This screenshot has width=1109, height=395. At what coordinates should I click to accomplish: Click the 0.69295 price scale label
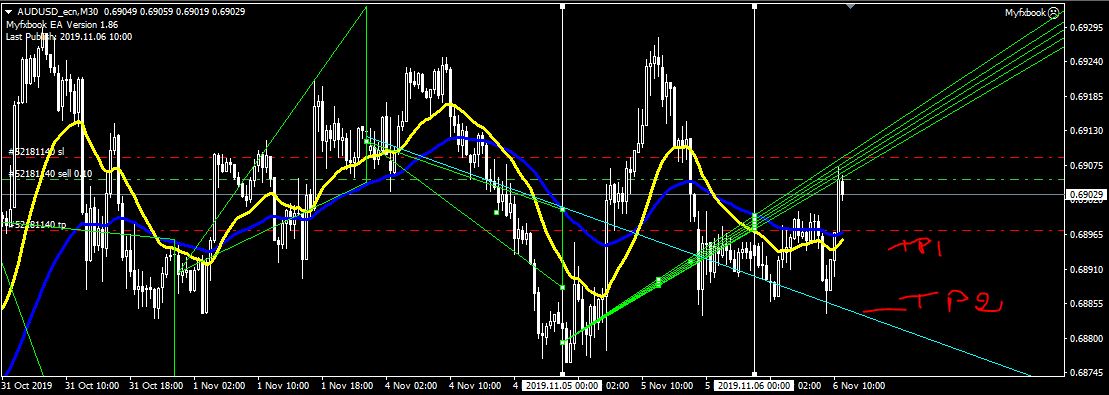coord(1086,28)
